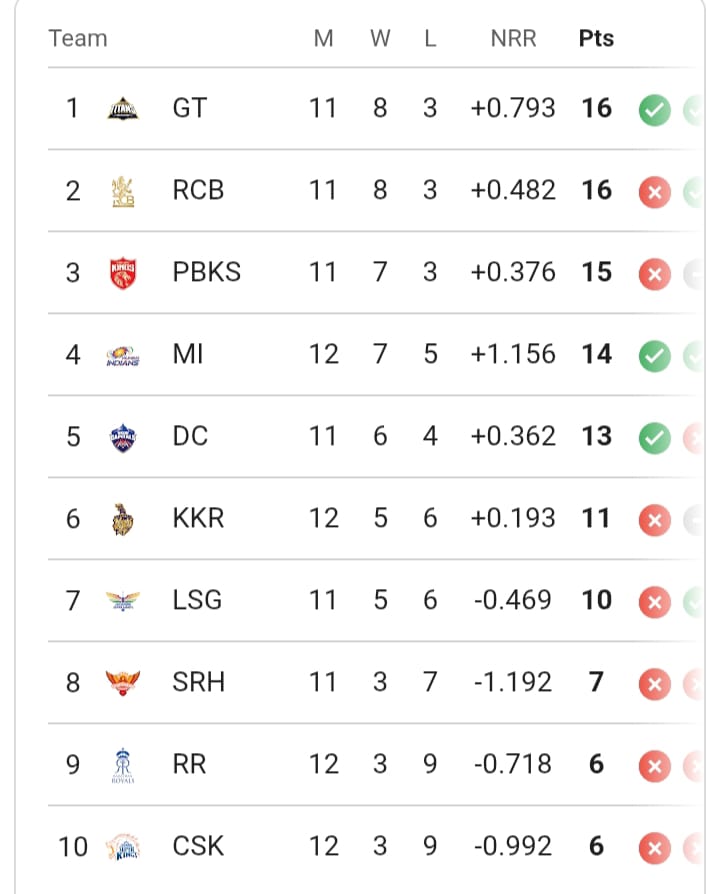Tap the RCB team logo
Screen dimensions: 719x894
(x=124, y=191)
